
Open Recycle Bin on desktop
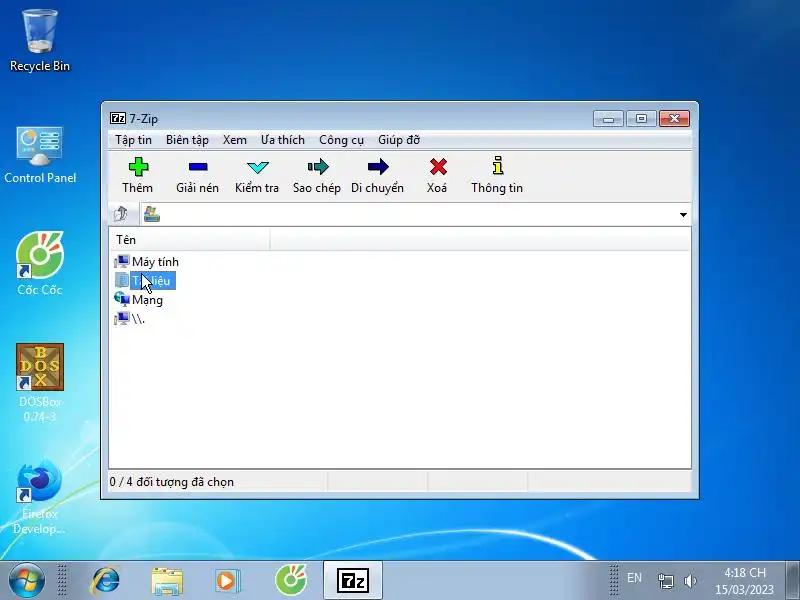click(x=40, y=41)
